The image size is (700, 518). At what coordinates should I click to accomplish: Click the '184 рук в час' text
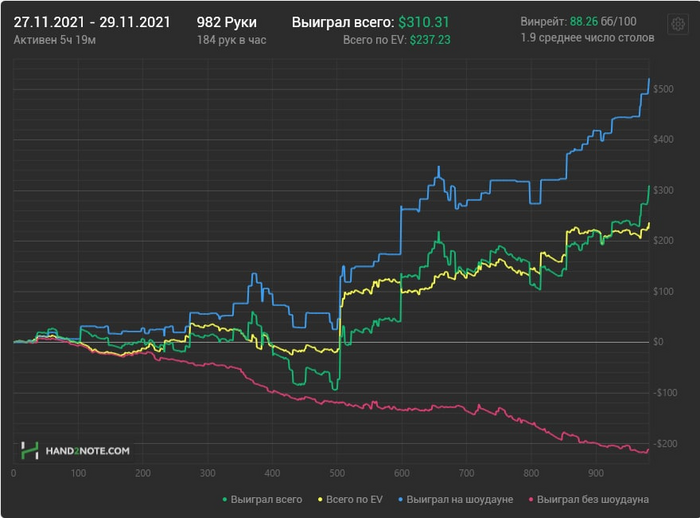[x=232, y=40]
